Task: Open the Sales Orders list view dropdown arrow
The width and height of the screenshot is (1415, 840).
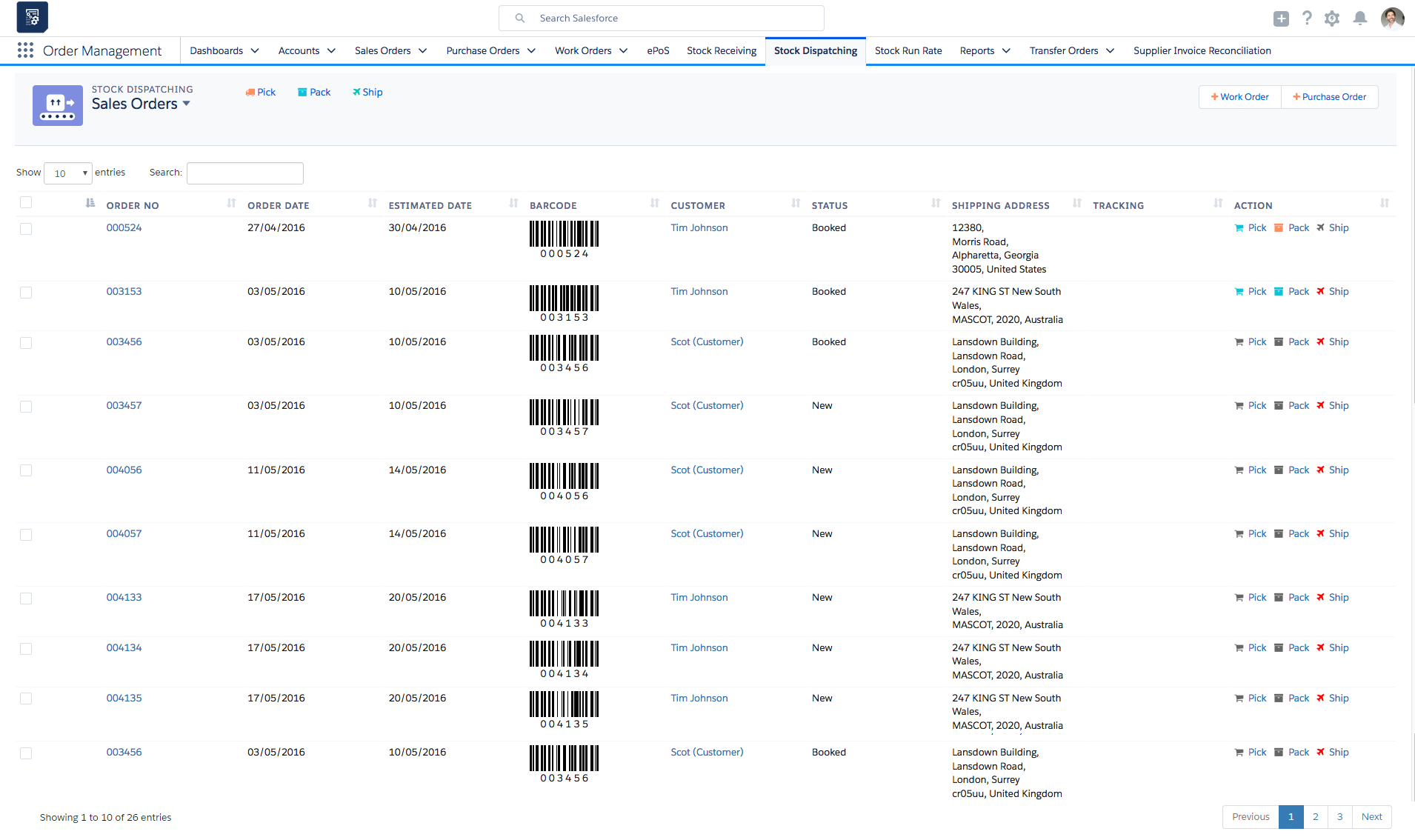Action: (x=187, y=104)
